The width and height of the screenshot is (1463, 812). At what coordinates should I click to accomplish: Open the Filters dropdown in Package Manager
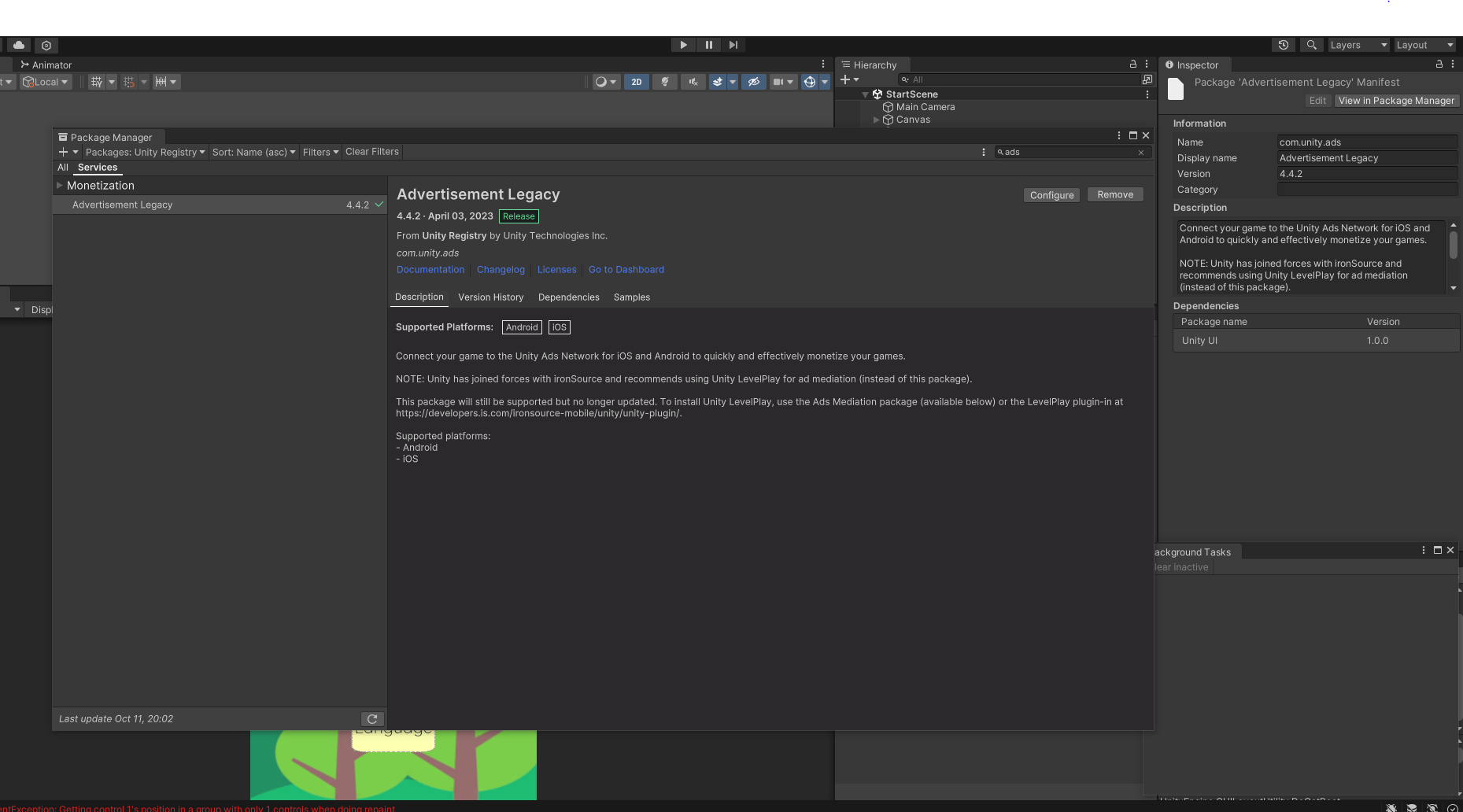(320, 152)
